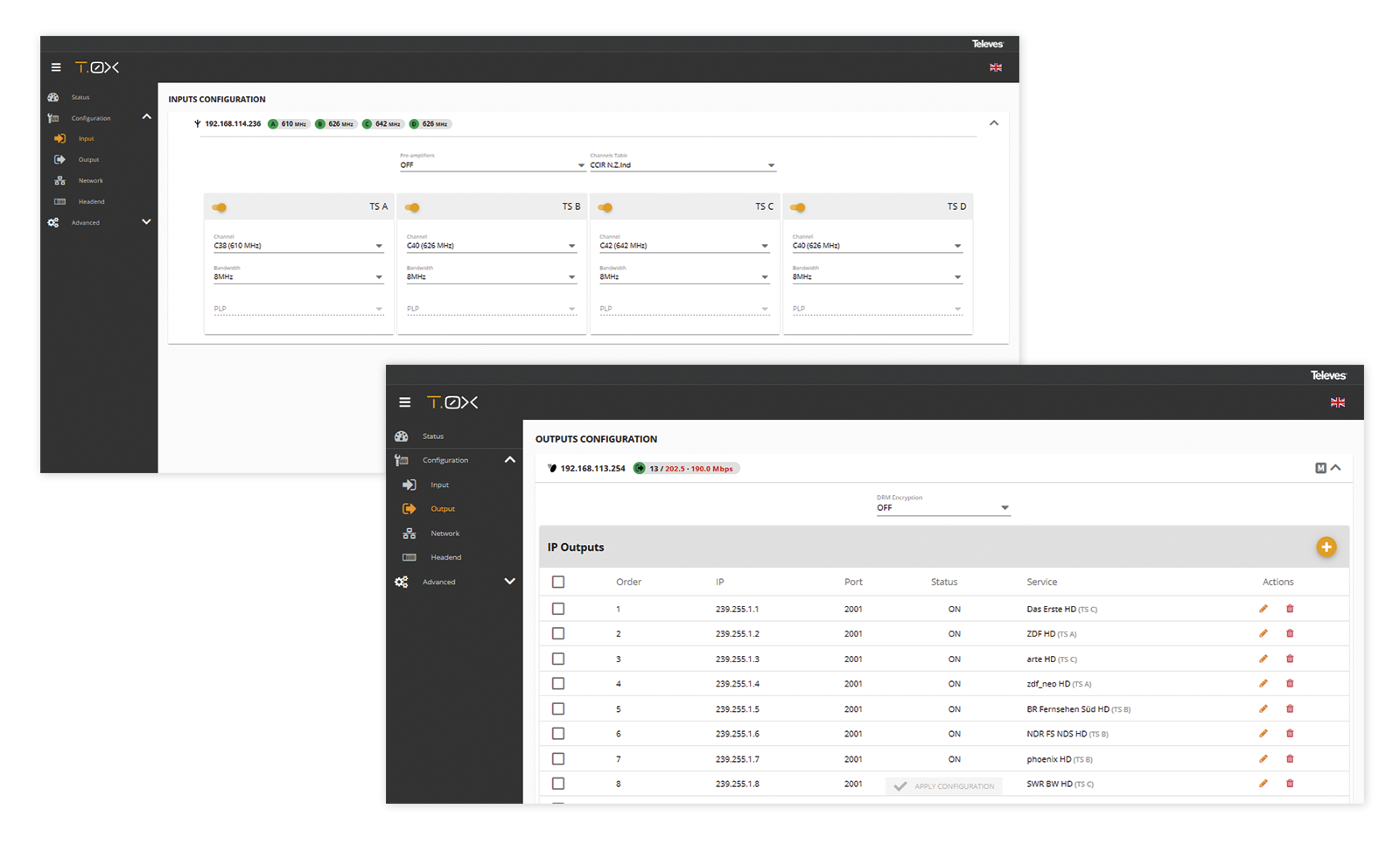The image size is (1400, 844).
Task: Toggle the TS B input switch
Action: click(412, 207)
